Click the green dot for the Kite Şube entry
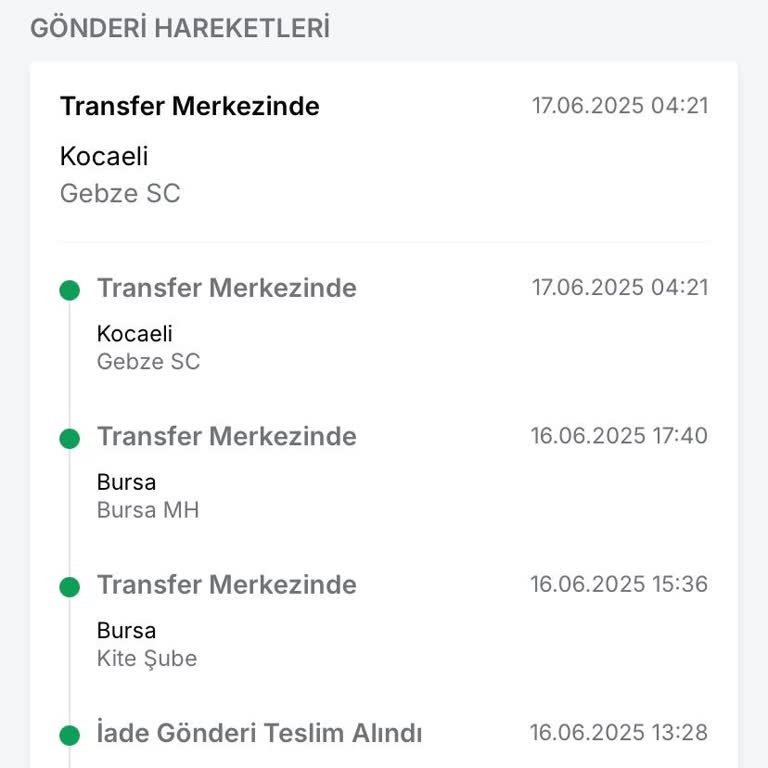Screen dimensions: 768x768 (x=69, y=586)
